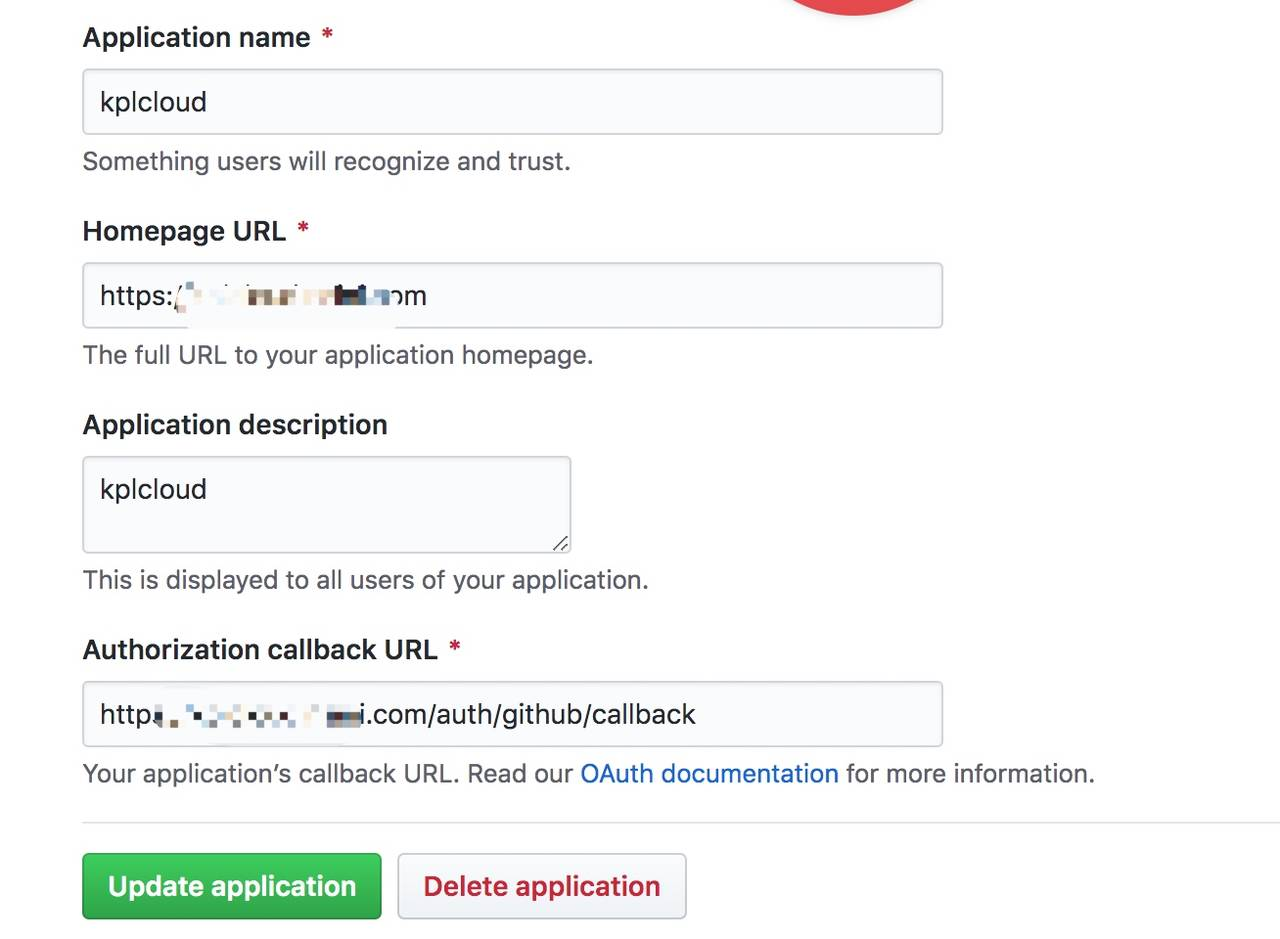Open the OAuth documentation link

[x=709, y=774]
